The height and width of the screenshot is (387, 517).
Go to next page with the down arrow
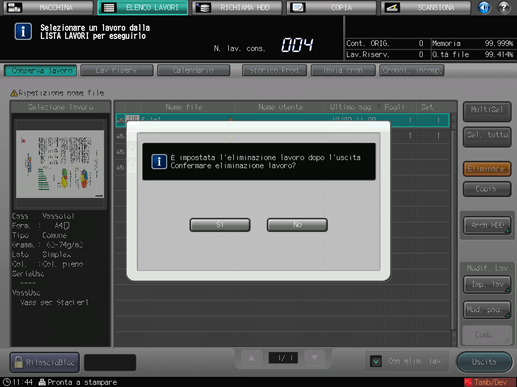(314, 358)
